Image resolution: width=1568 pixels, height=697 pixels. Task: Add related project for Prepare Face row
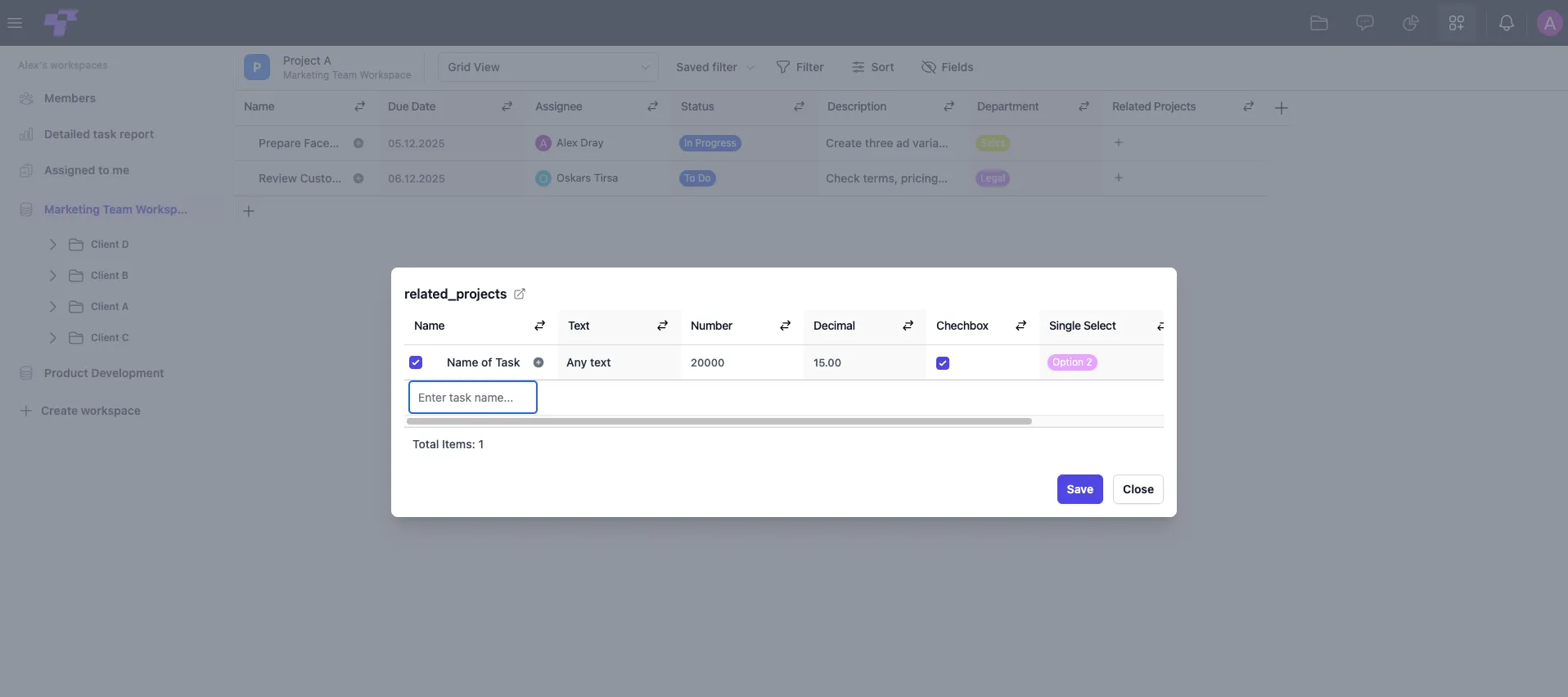point(1119,142)
